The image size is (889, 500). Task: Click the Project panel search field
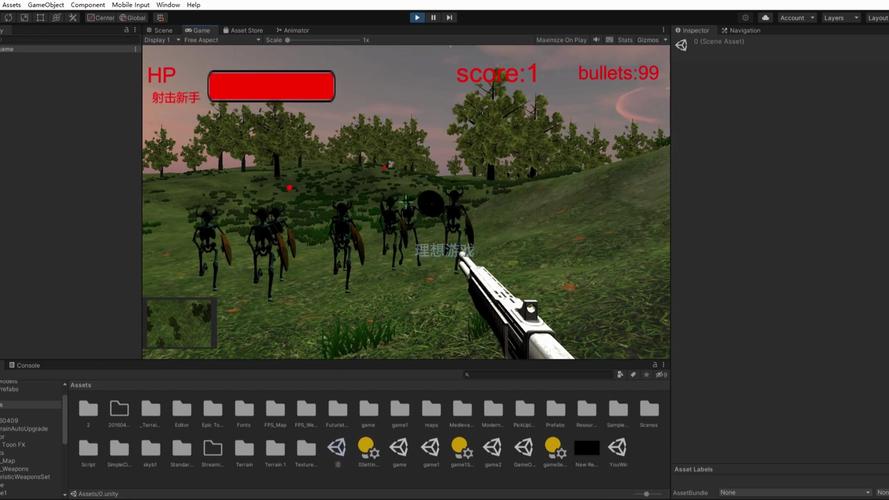(x=539, y=374)
